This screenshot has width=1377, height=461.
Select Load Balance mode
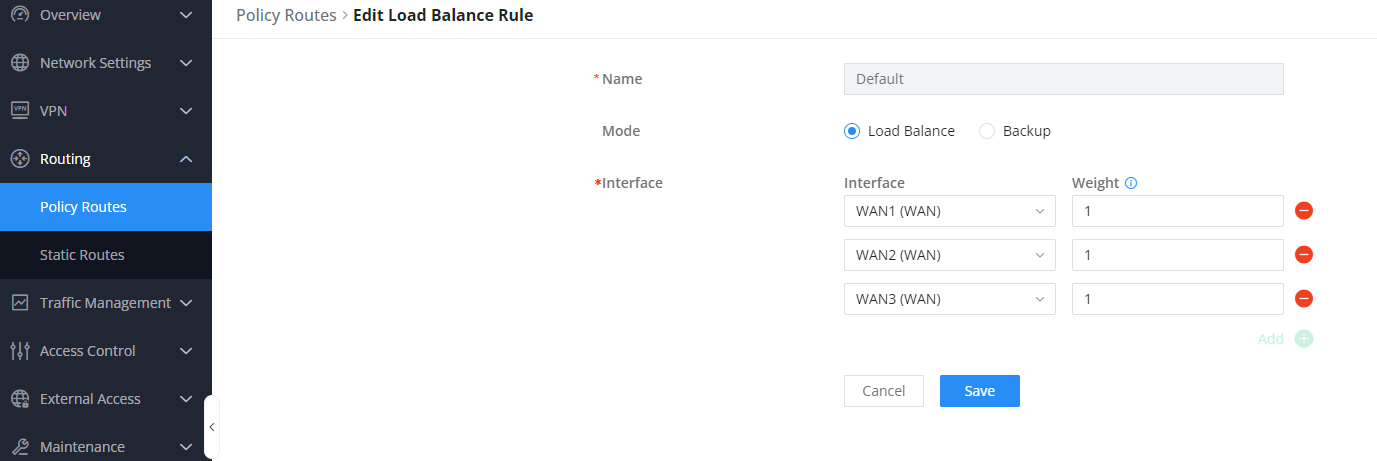click(x=852, y=131)
